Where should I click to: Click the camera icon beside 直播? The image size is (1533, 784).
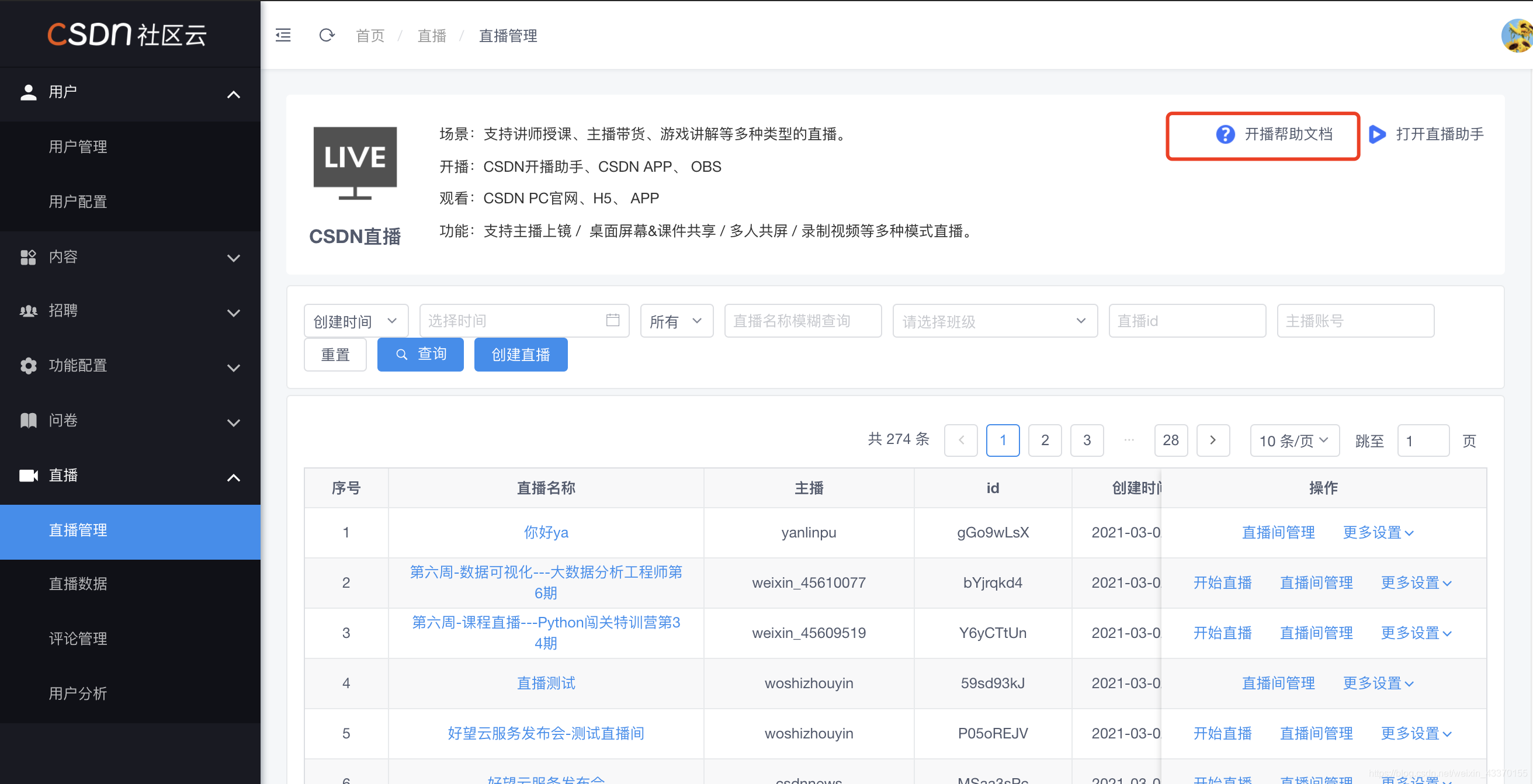pyautogui.click(x=28, y=475)
